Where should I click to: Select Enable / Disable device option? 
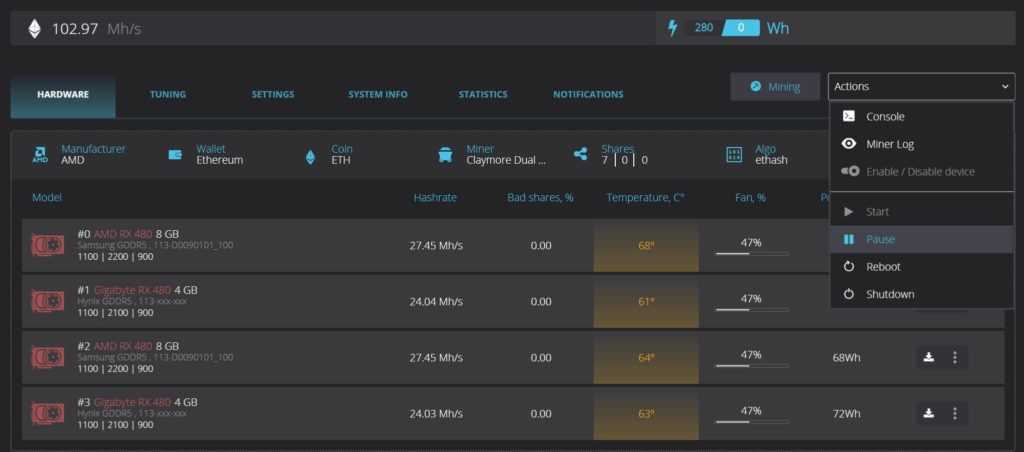tap(920, 172)
